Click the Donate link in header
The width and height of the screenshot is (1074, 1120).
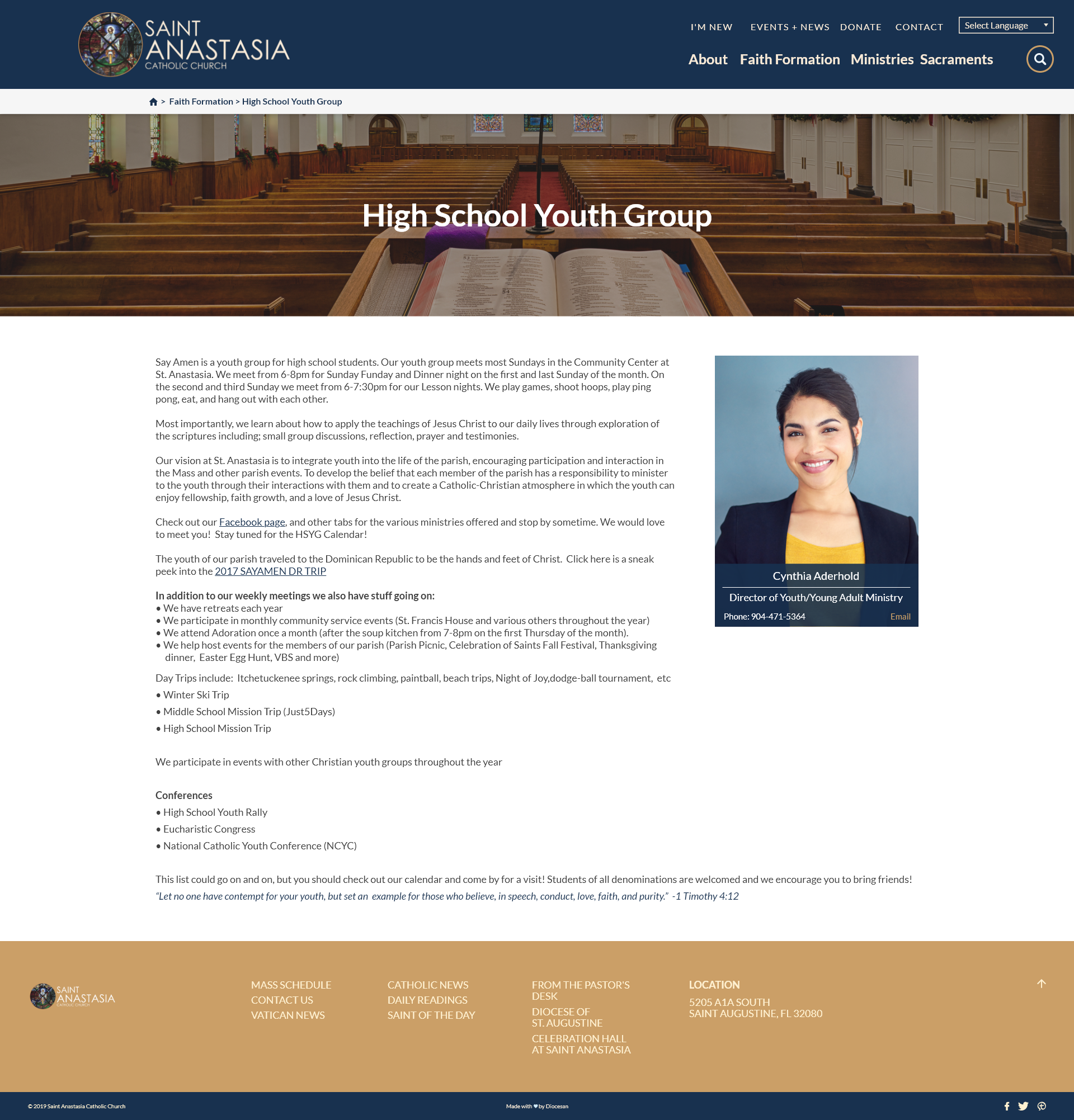point(860,27)
